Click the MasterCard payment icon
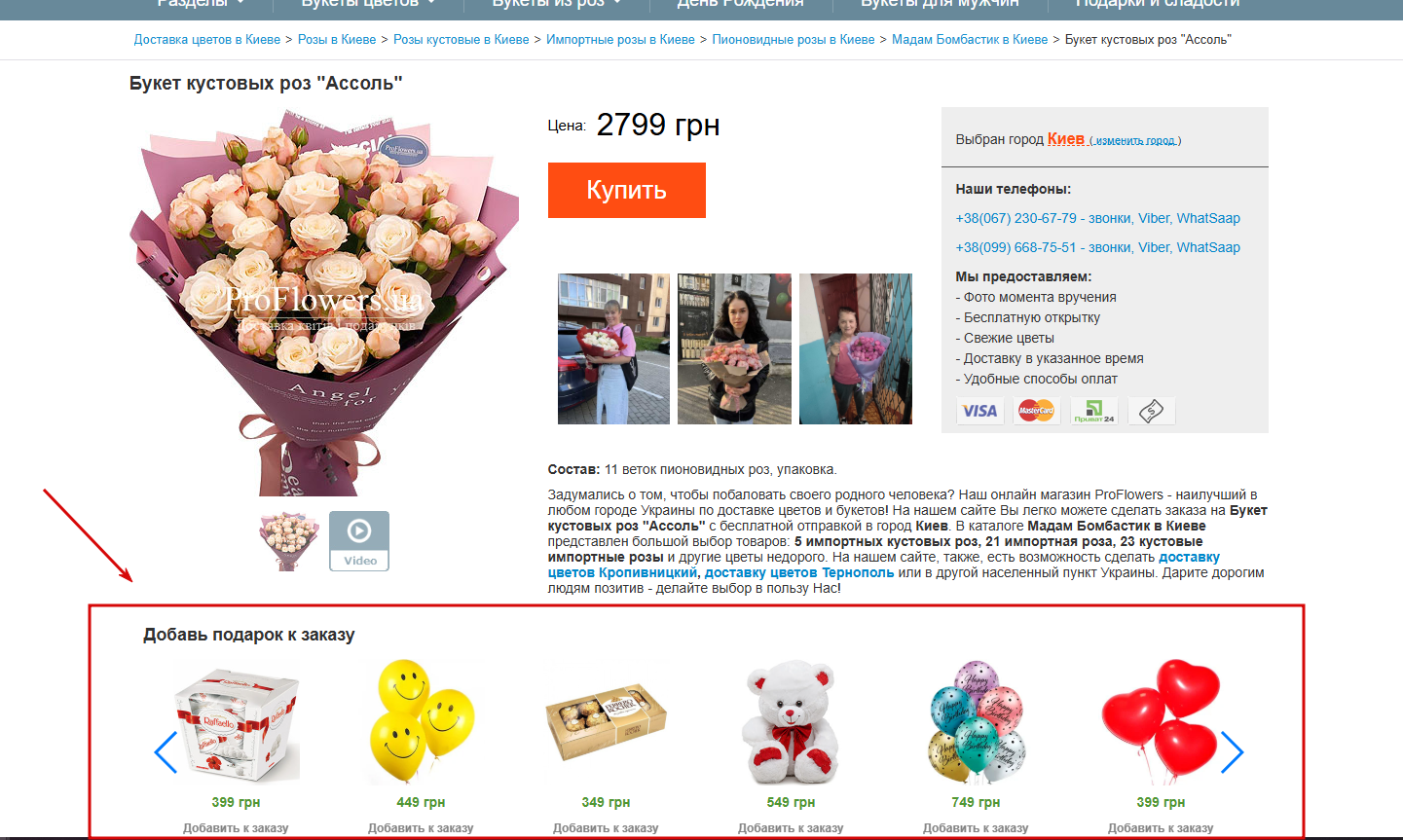 coord(1036,411)
